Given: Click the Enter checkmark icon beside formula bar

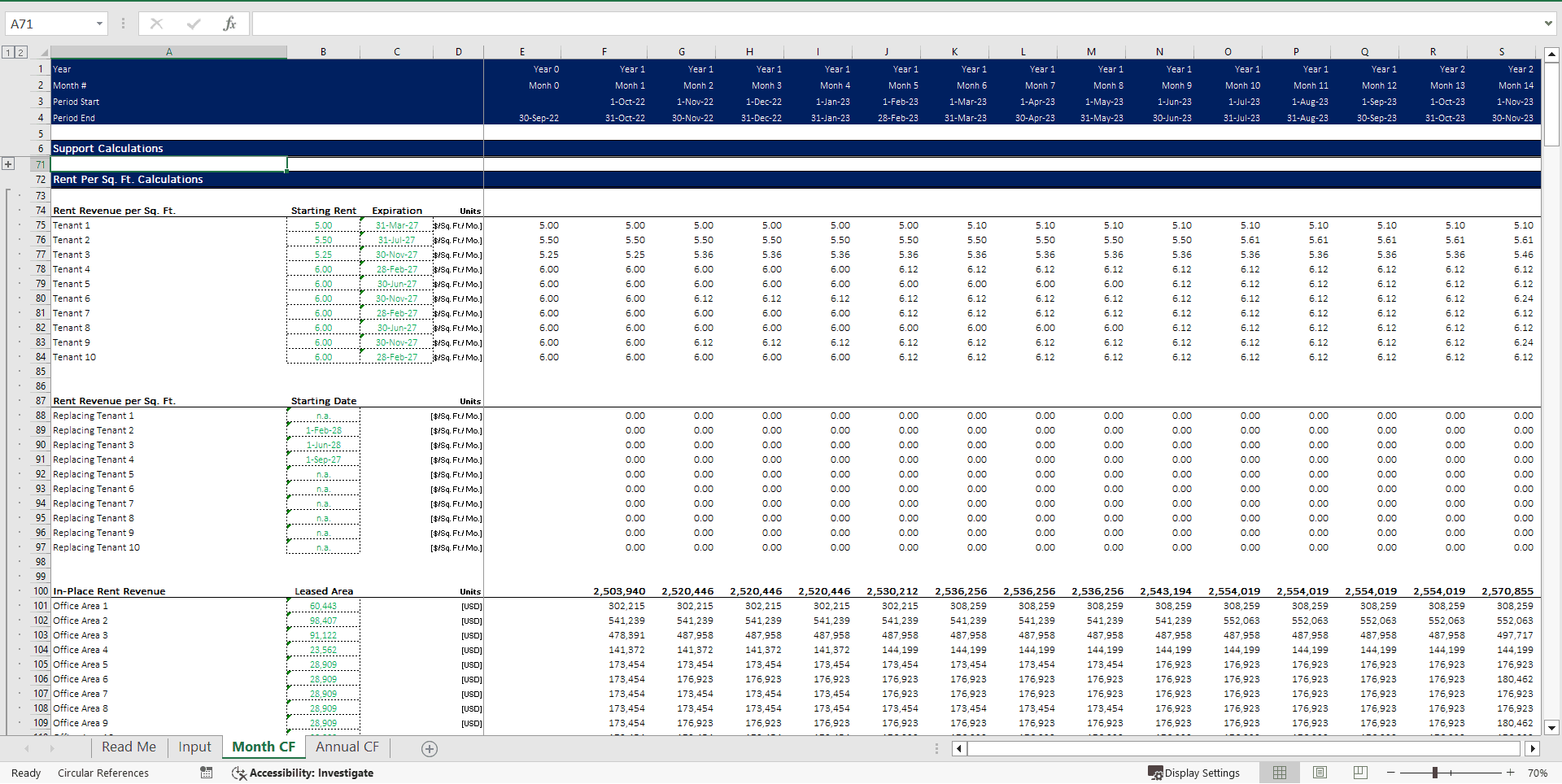Looking at the screenshot, I should pos(194,24).
